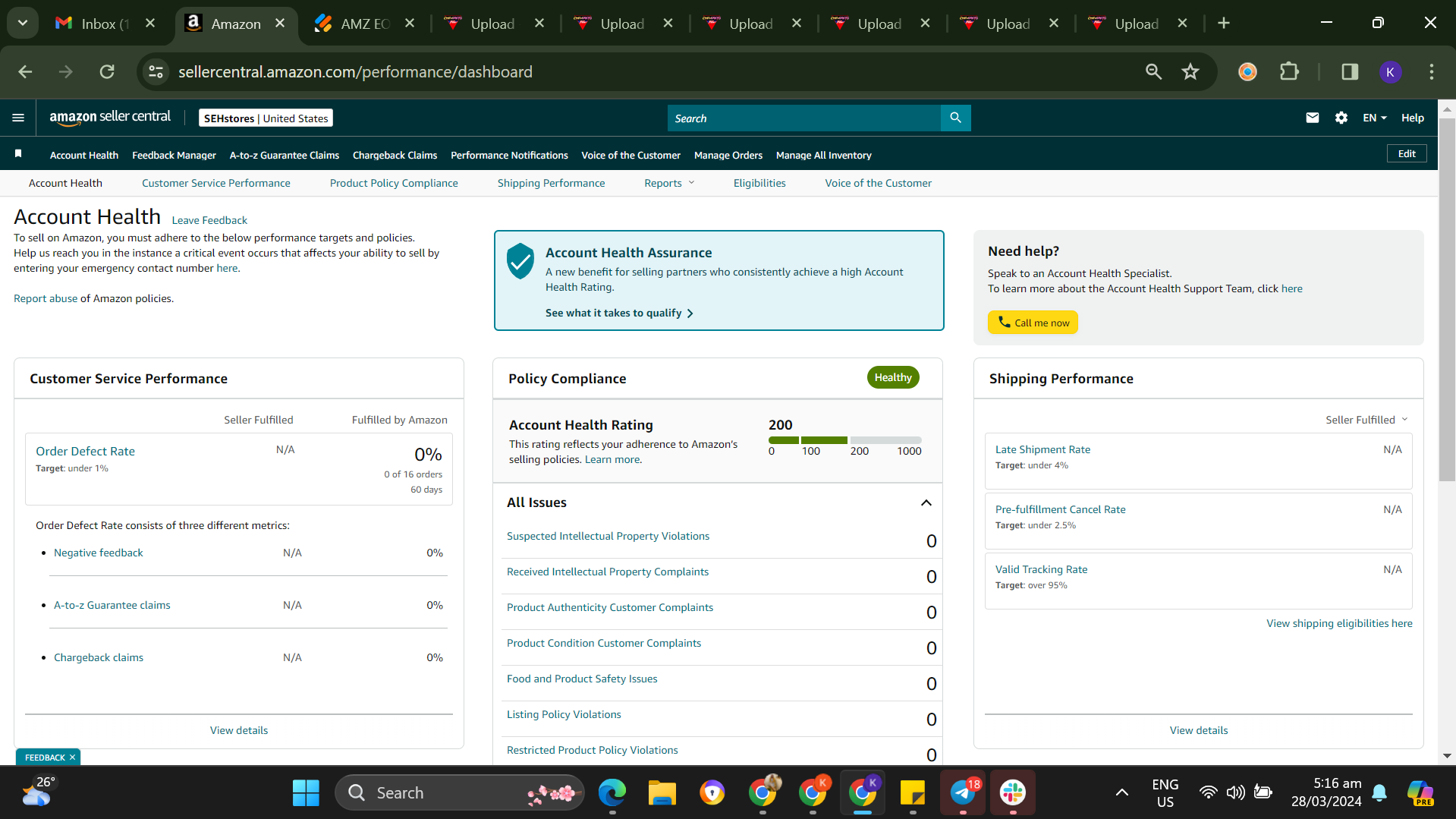Image resolution: width=1456 pixels, height=819 pixels.
Task: Launch Microsoft Edge from the taskbar
Action: (x=612, y=793)
